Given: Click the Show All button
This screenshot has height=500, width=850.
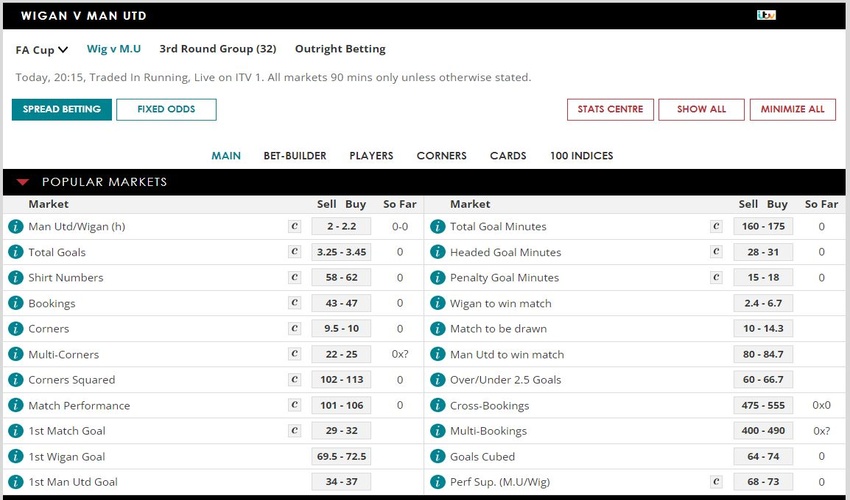Looking at the screenshot, I should (x=701, y=109).
